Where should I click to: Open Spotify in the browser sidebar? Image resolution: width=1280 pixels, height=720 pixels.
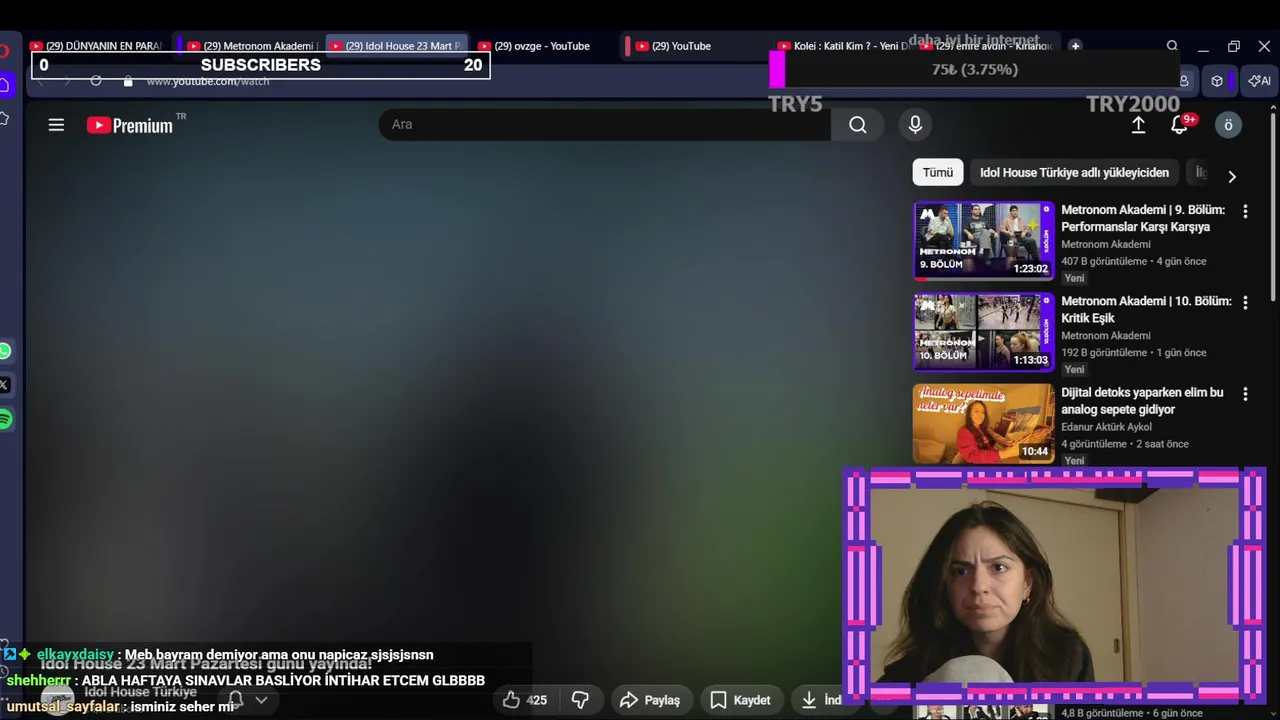point(5,419)
